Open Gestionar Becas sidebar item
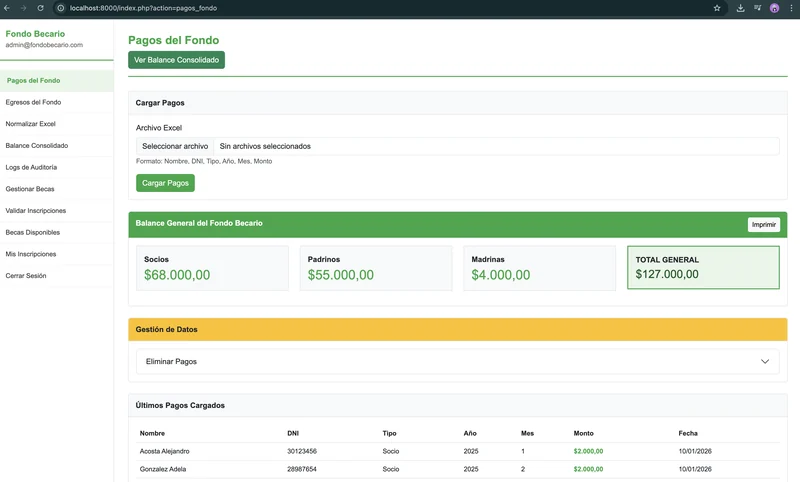The image size is (800, 482). pos(57,189)
